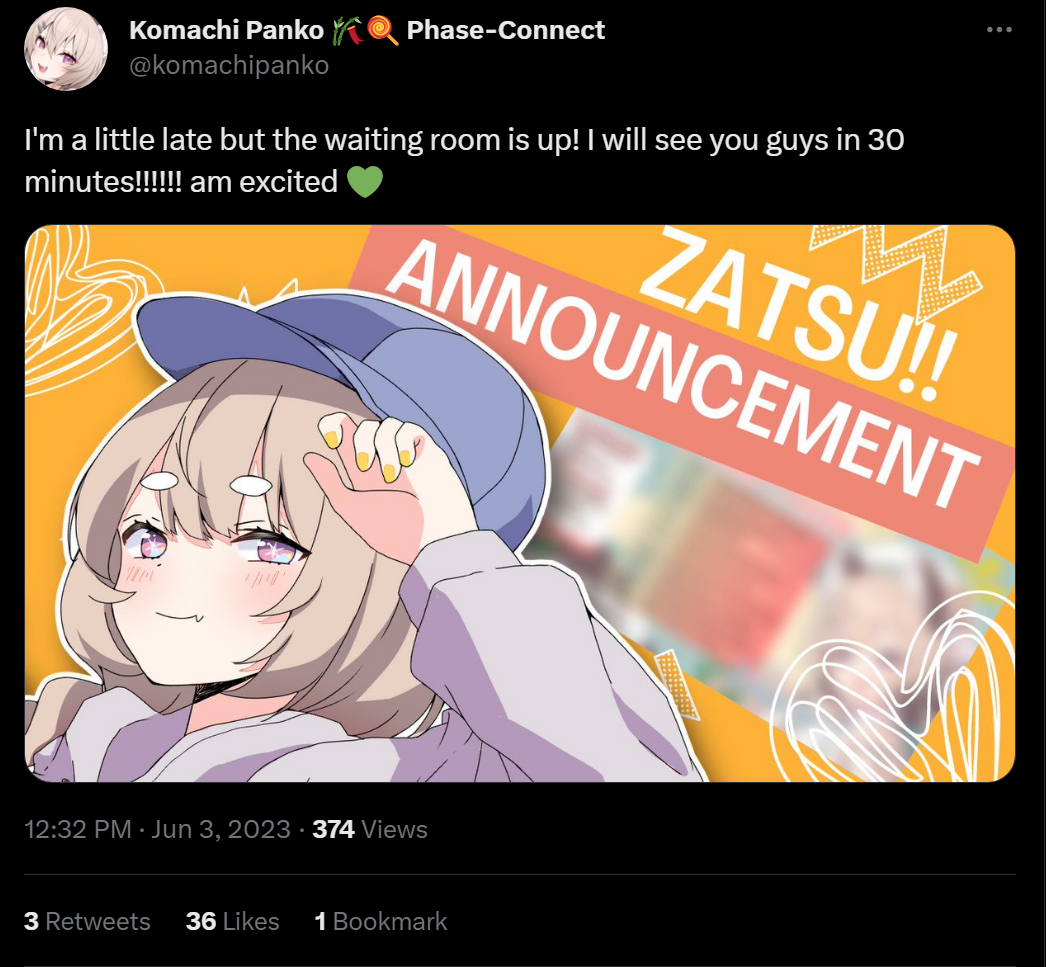1046x967 pixels.
Task: Open the 1 Bookmark count
Action: click(x=380, y=921)
